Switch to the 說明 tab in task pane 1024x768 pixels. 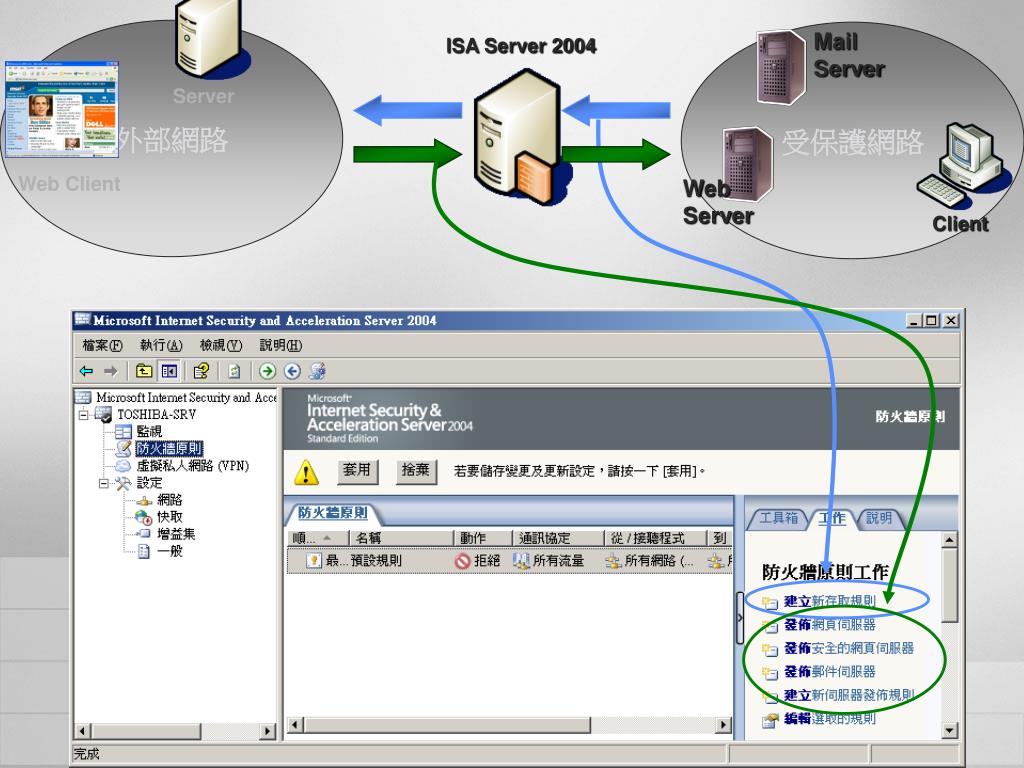879,518
